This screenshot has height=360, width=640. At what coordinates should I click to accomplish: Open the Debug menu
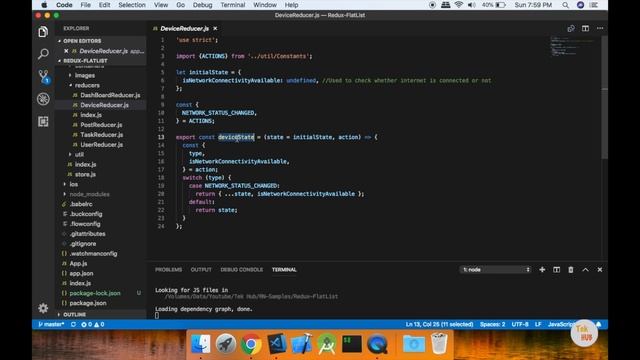202,5
